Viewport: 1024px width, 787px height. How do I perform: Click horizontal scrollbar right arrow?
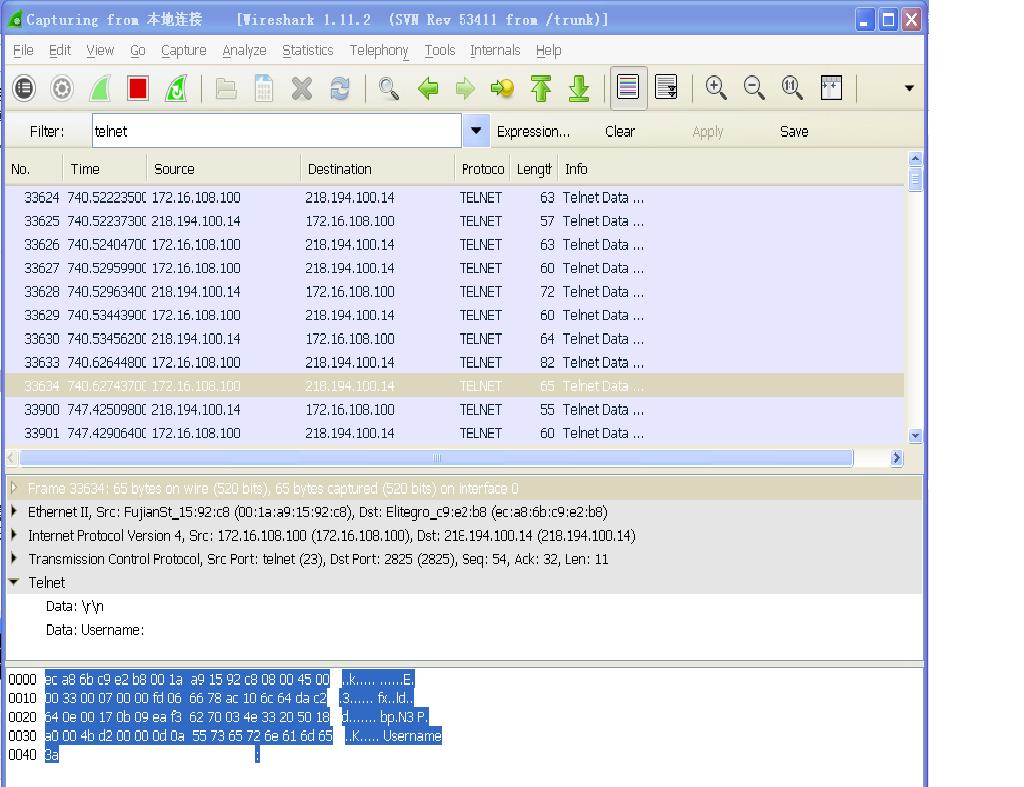[x=897, y=458]
